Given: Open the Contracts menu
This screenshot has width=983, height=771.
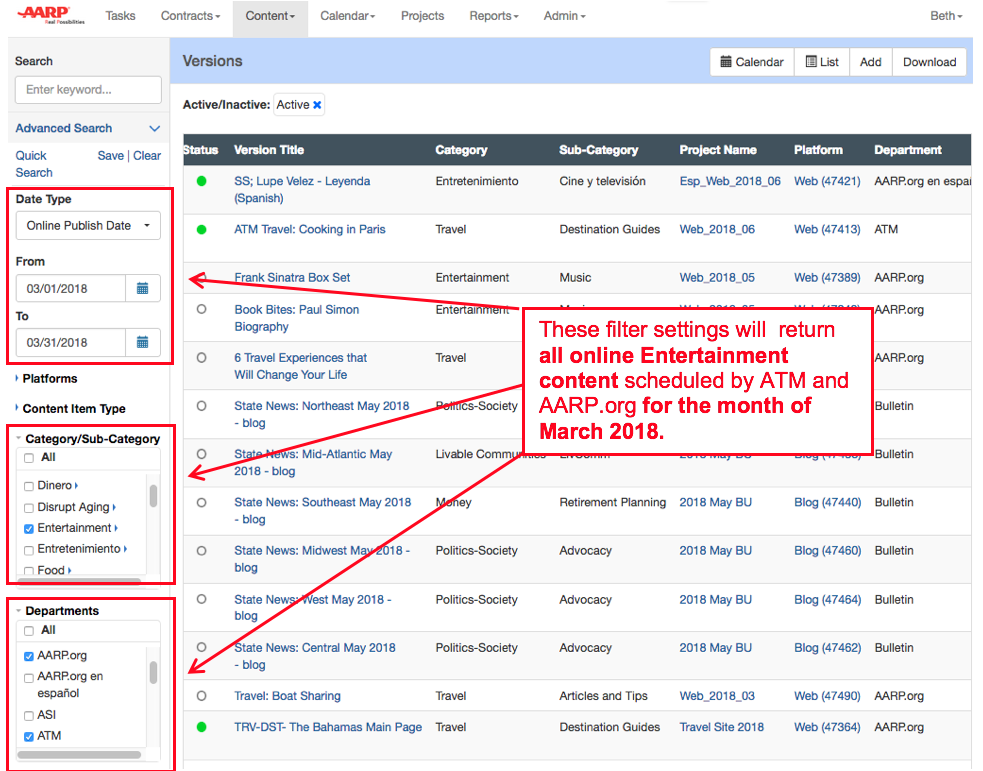Looking at the screenshot, I should (x=191, y=16).
